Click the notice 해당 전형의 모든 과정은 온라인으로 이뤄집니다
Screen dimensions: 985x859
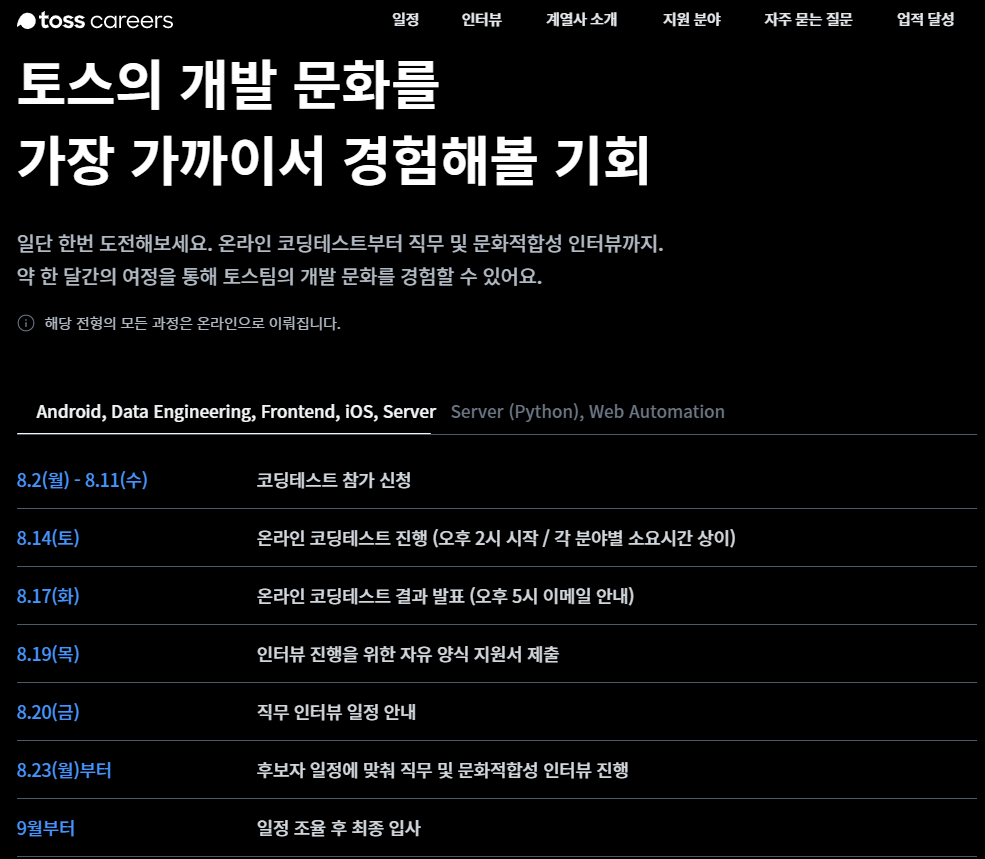point(192,323)
